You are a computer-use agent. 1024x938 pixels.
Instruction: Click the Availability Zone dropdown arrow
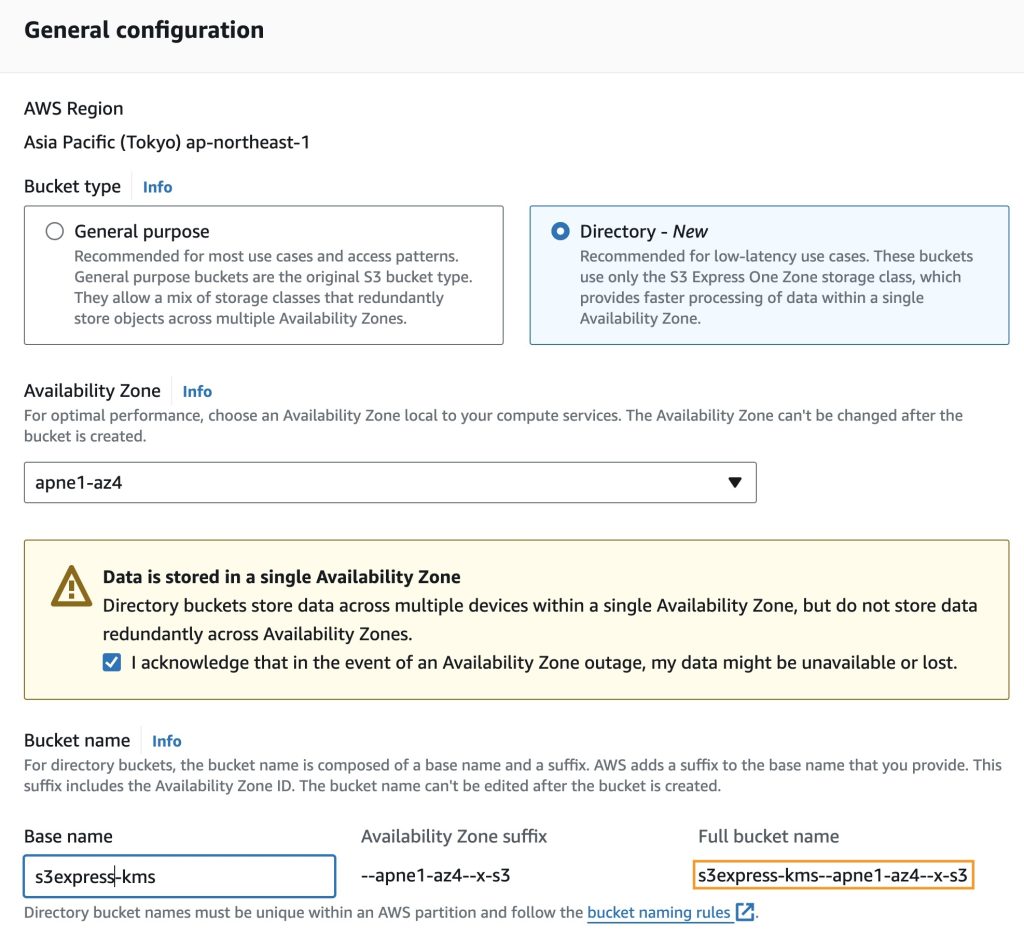point(735,482)
